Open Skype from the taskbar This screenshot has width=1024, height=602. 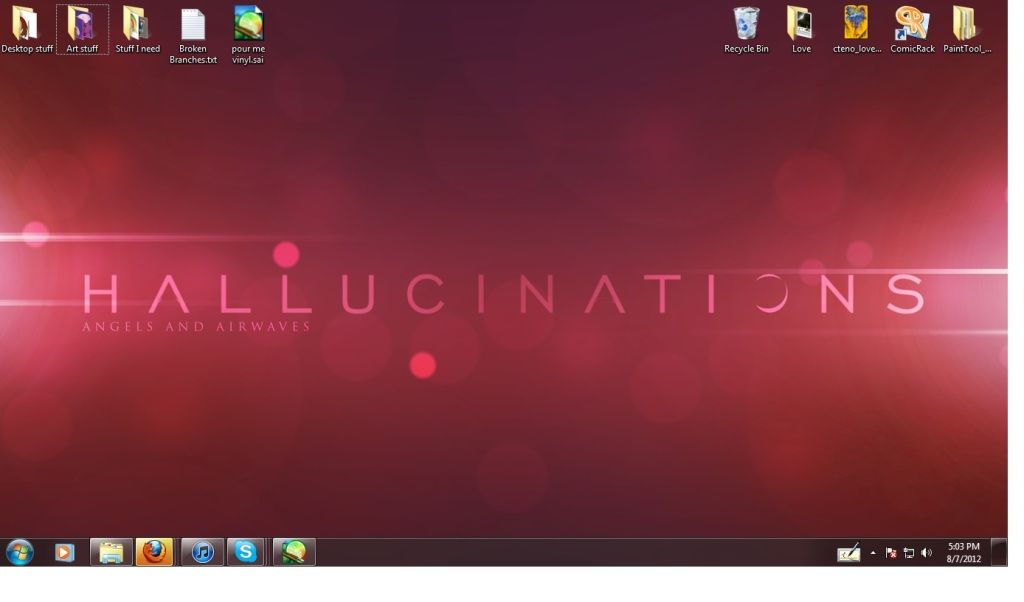tap(246, 552)
